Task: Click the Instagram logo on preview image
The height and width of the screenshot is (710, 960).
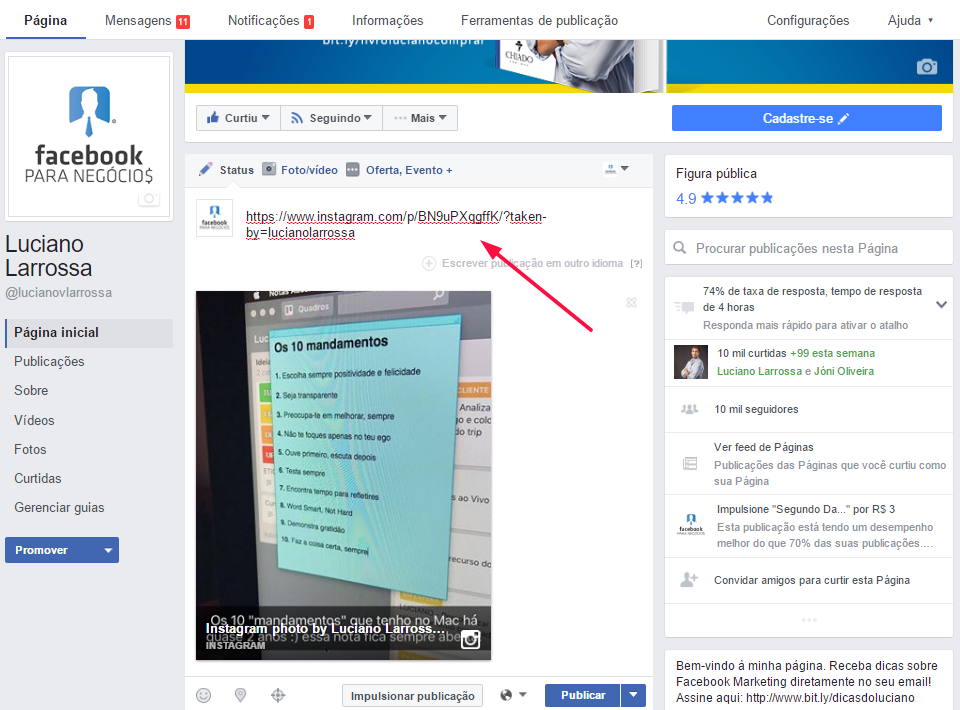Action: click(470, 640)
